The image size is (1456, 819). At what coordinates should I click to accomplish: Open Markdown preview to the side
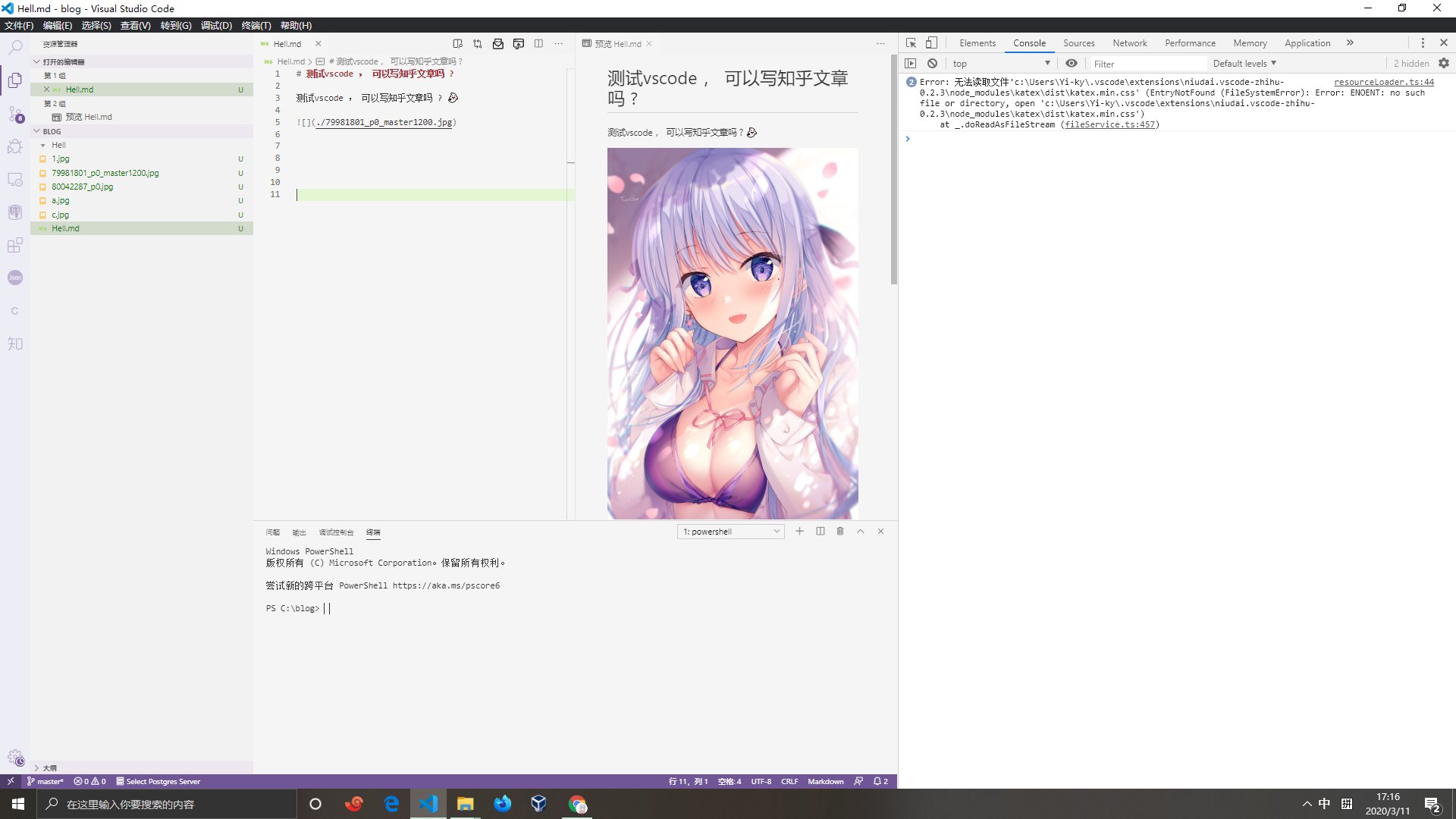click(x=458, y=43)
